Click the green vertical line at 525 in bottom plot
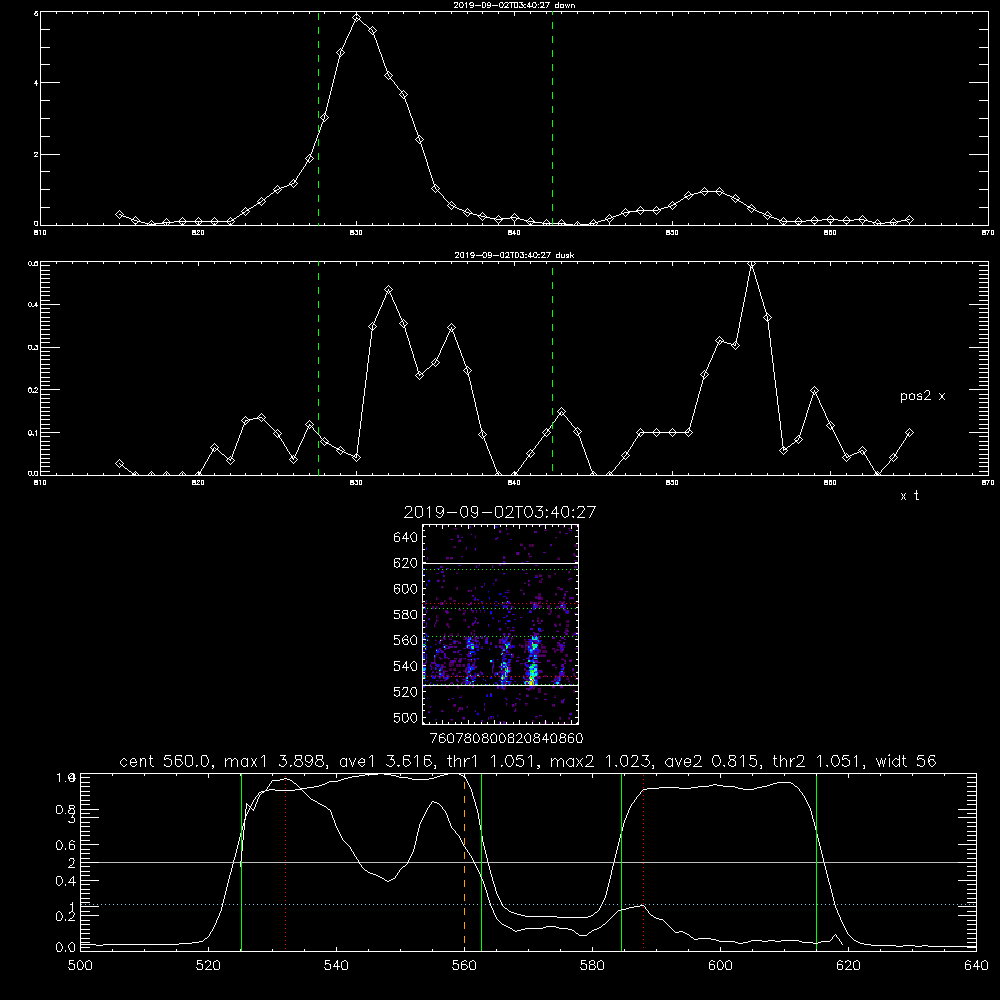 pos(241,861)
